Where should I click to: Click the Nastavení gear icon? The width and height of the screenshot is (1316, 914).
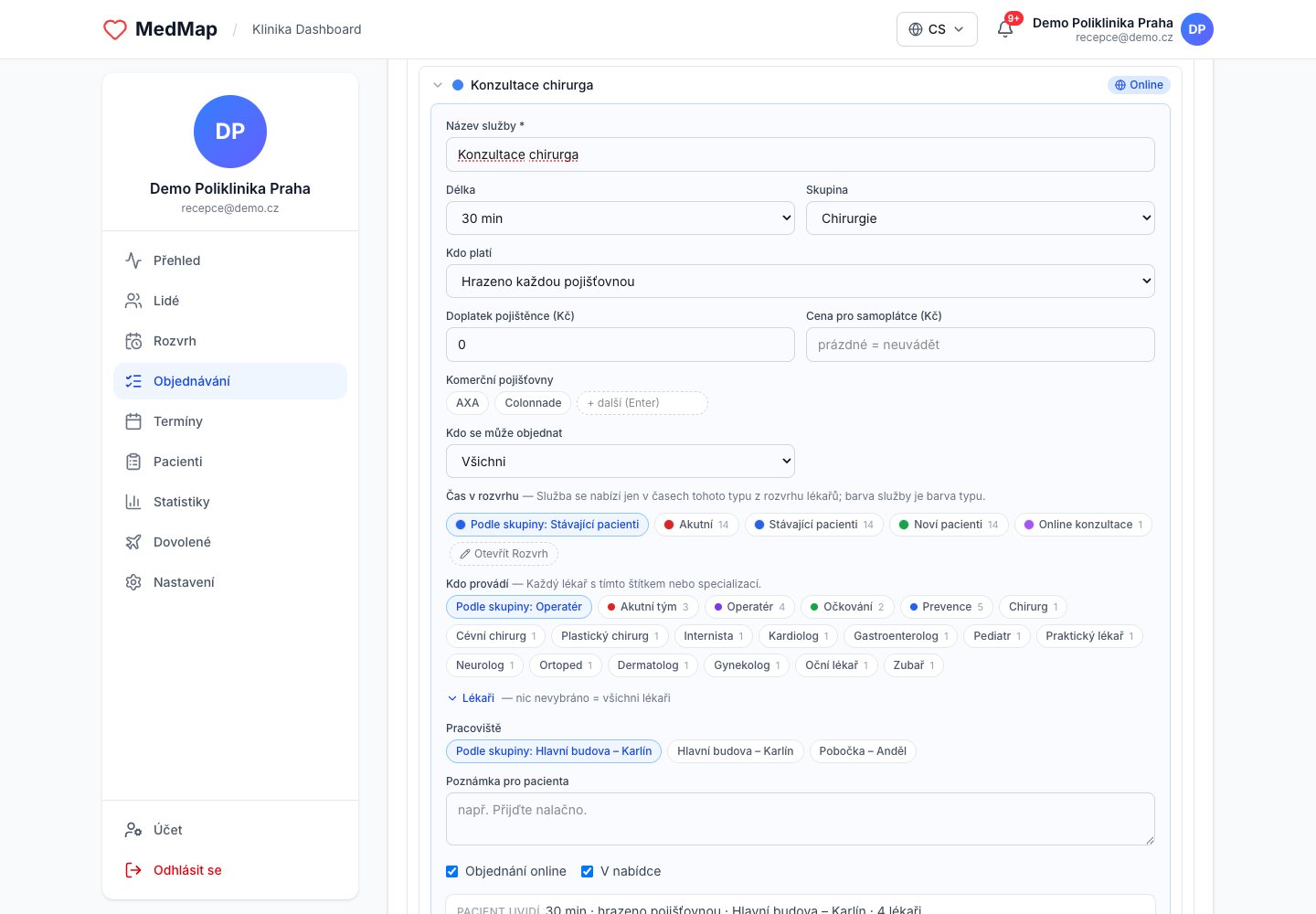[x=133, y=582]
